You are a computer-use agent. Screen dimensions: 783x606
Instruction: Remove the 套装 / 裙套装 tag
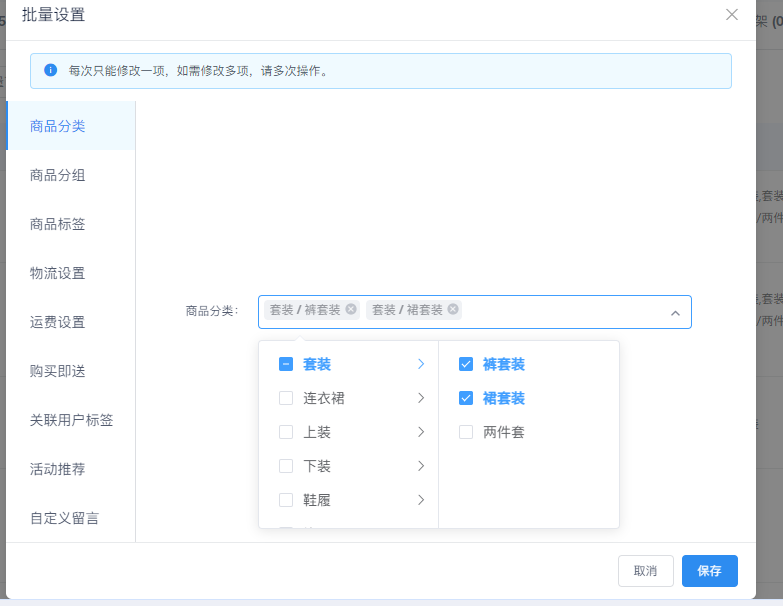453,309
